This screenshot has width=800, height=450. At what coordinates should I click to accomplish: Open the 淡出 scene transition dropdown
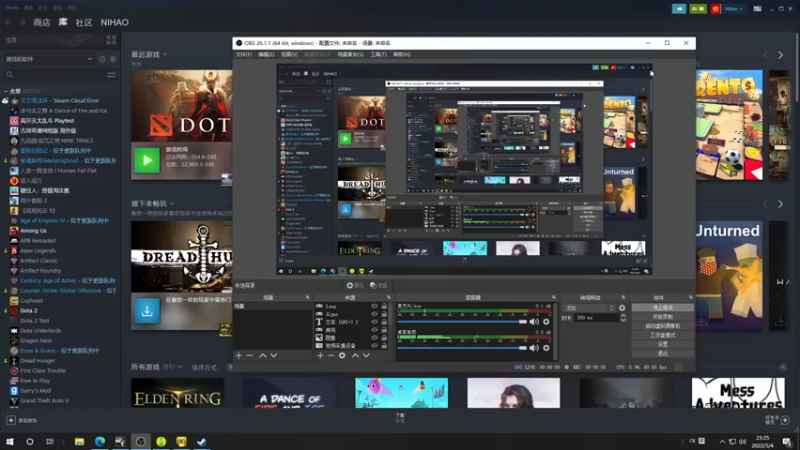tap(589, 308)
